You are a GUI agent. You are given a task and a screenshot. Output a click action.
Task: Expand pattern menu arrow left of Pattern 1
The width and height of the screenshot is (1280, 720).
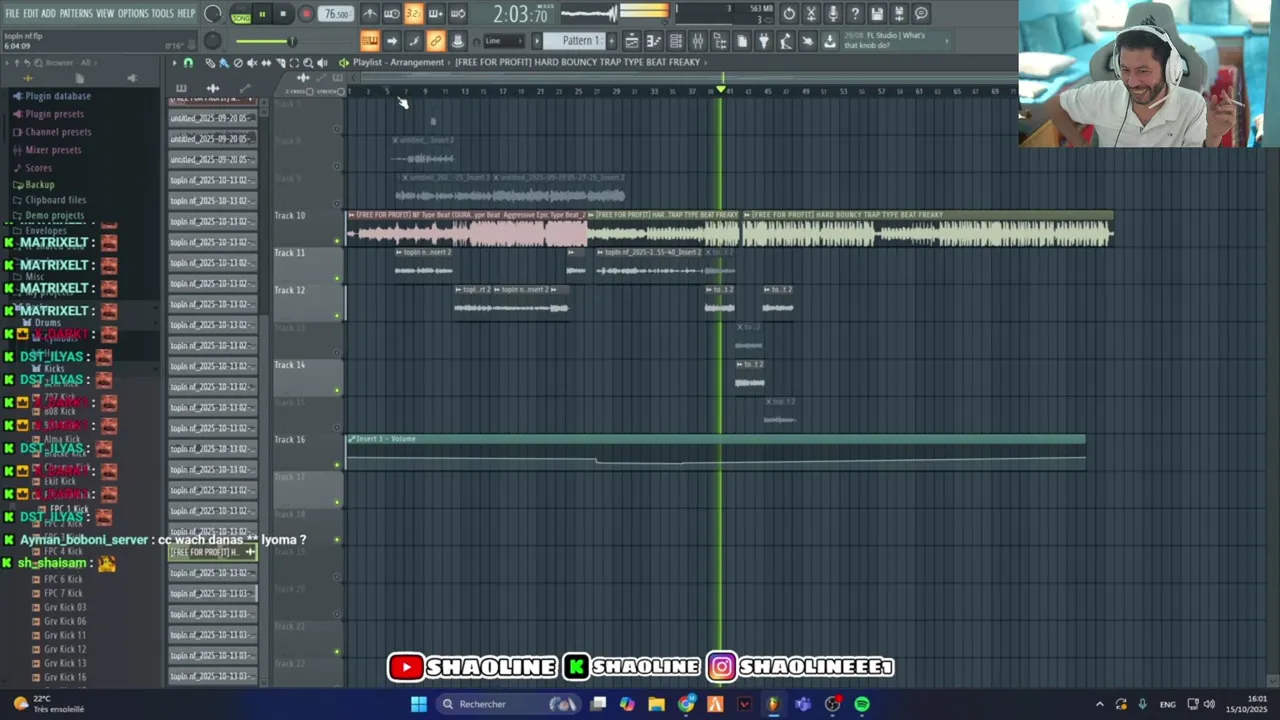536,41
